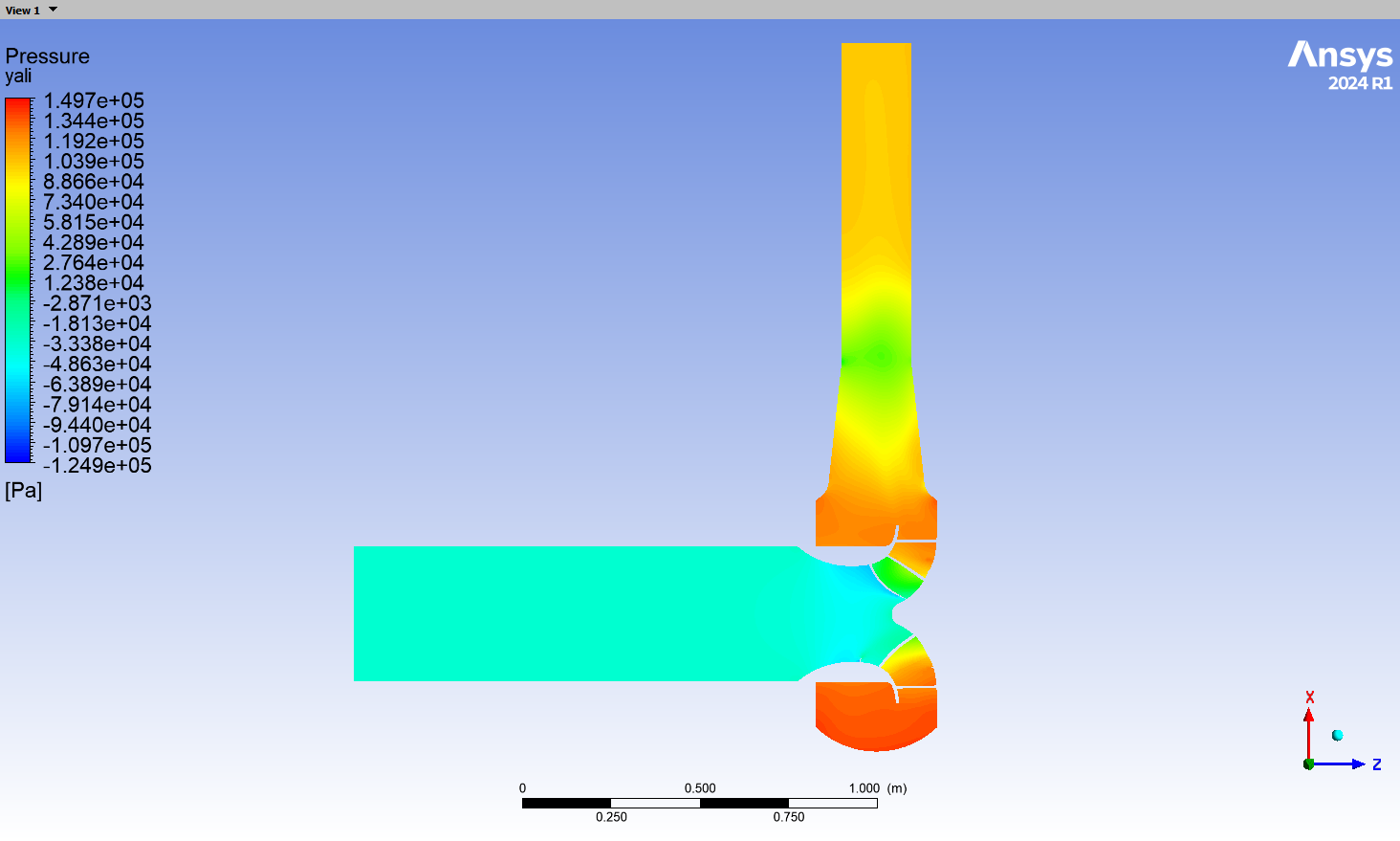Select the Pressure legend title
The width and height of the screenshot is (1400, 841).
[48, 55]
